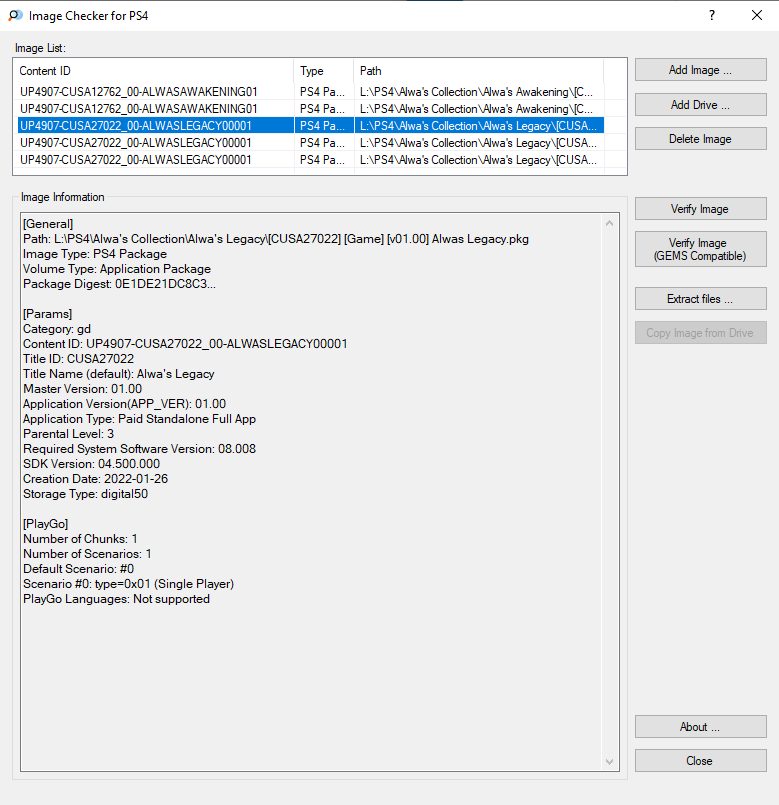Click the Copy Image from Drive button
This screenshot has width=779, height=805.
tap(700, 333)
